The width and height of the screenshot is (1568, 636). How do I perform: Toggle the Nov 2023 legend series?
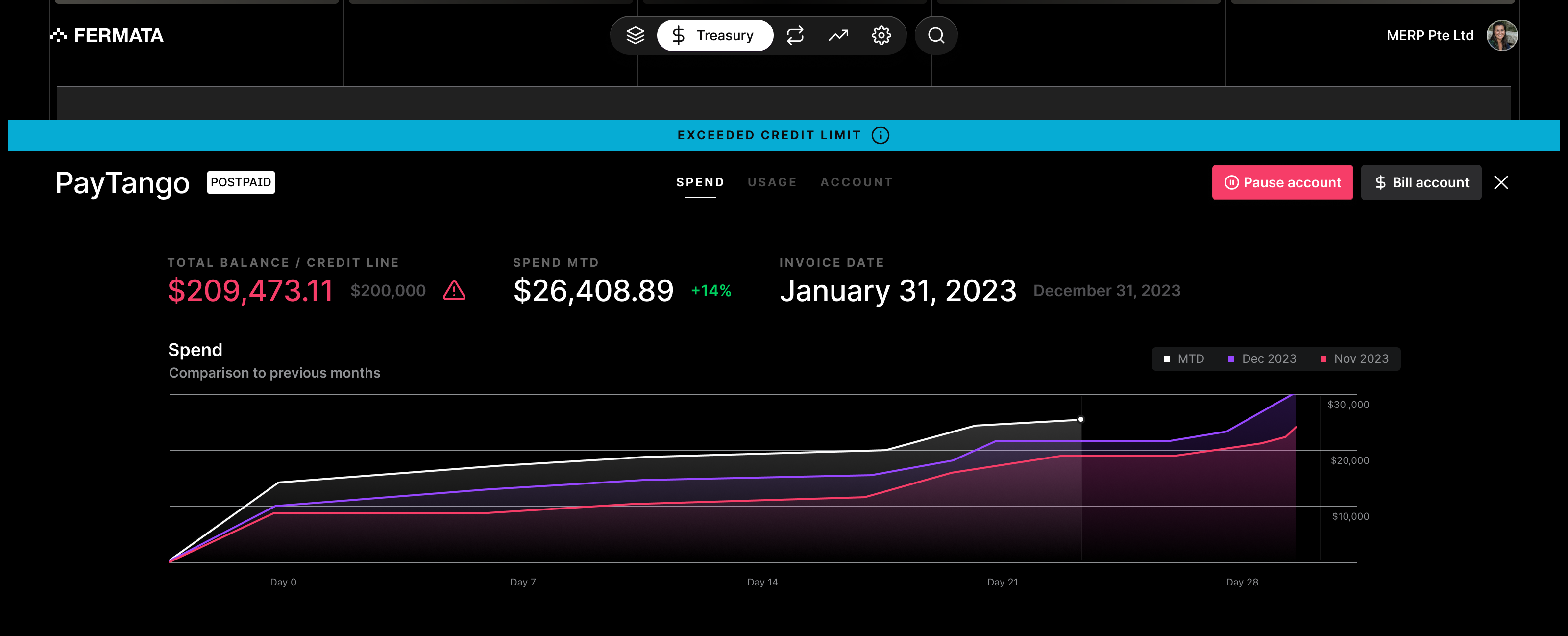click(x=1354, y=359)
